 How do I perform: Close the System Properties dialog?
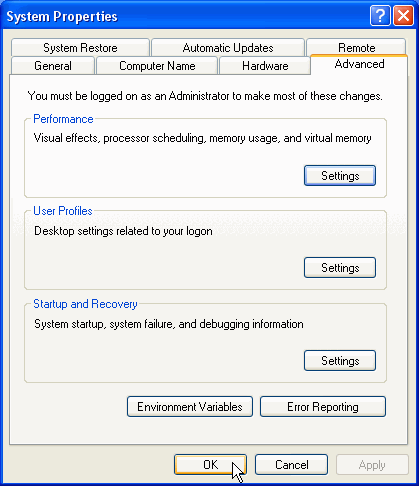(403, 16)
